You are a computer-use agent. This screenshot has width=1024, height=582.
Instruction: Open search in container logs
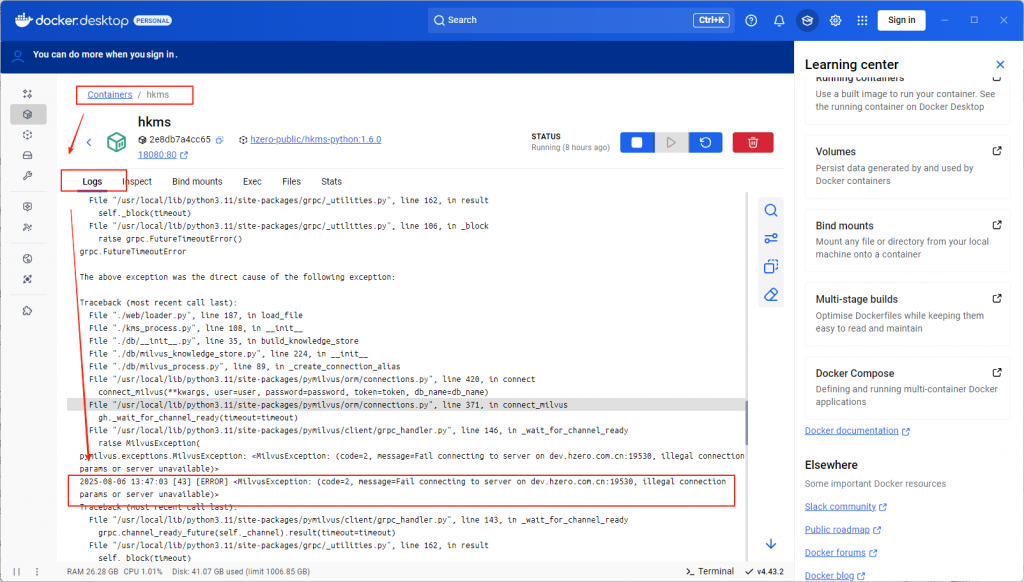click(771, 210)
